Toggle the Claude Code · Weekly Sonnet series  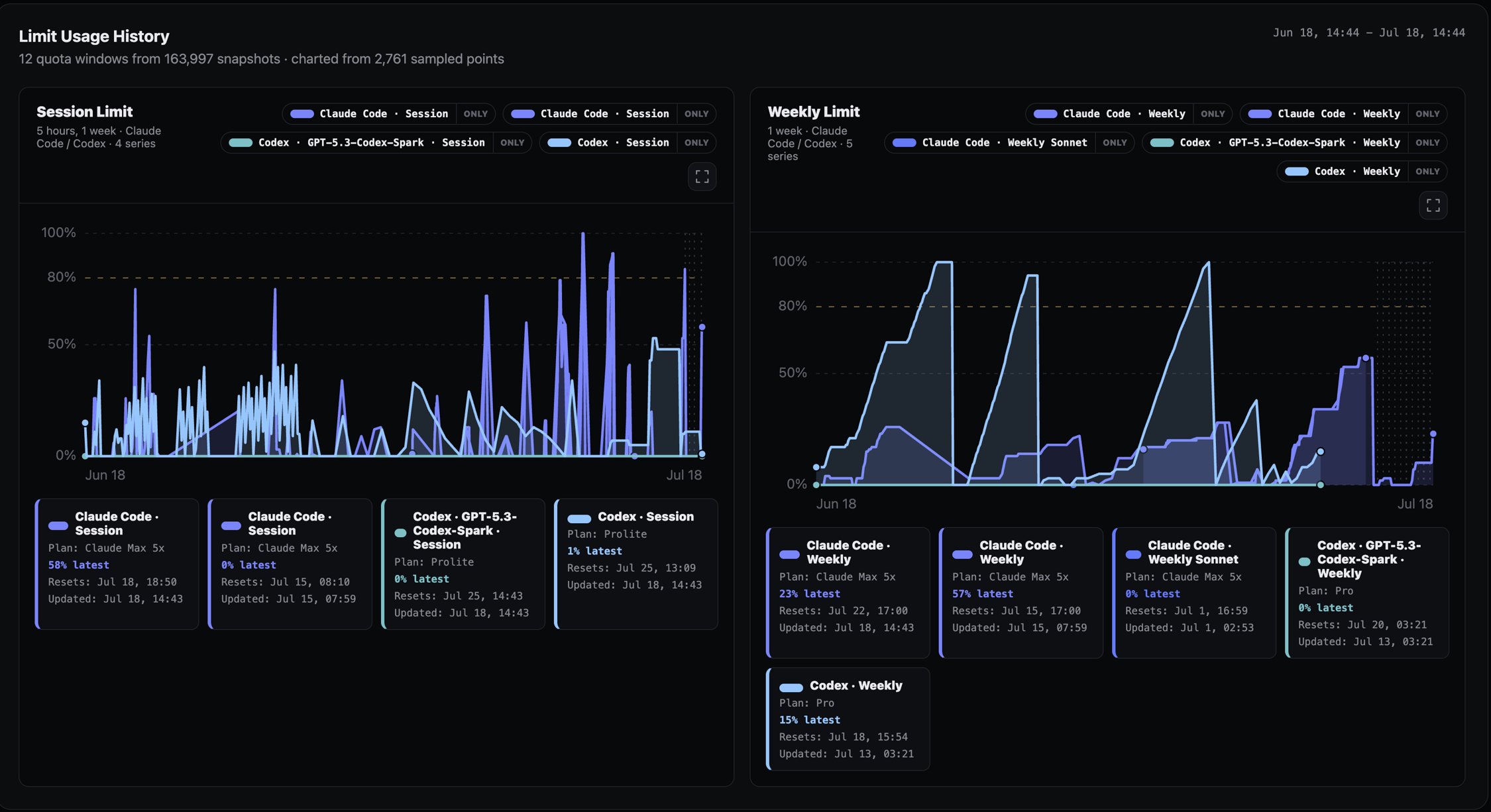click(990, 142)
